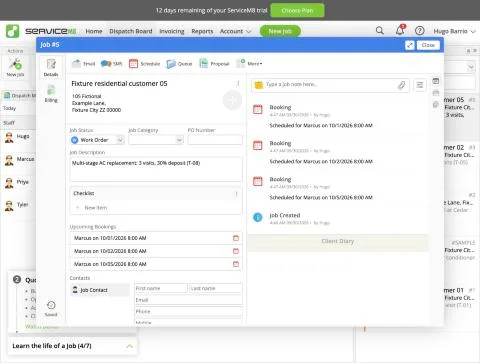480x363 pixels.
Task: Click the Job Created info icon
Action: click(258, 217)
